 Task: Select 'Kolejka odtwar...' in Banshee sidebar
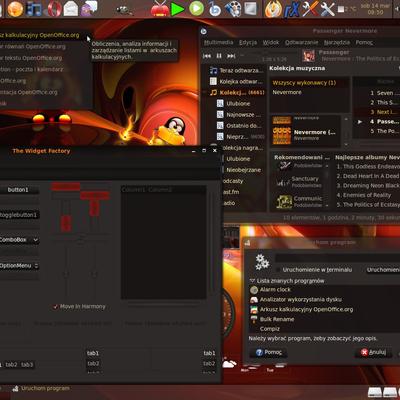(236, 81)
